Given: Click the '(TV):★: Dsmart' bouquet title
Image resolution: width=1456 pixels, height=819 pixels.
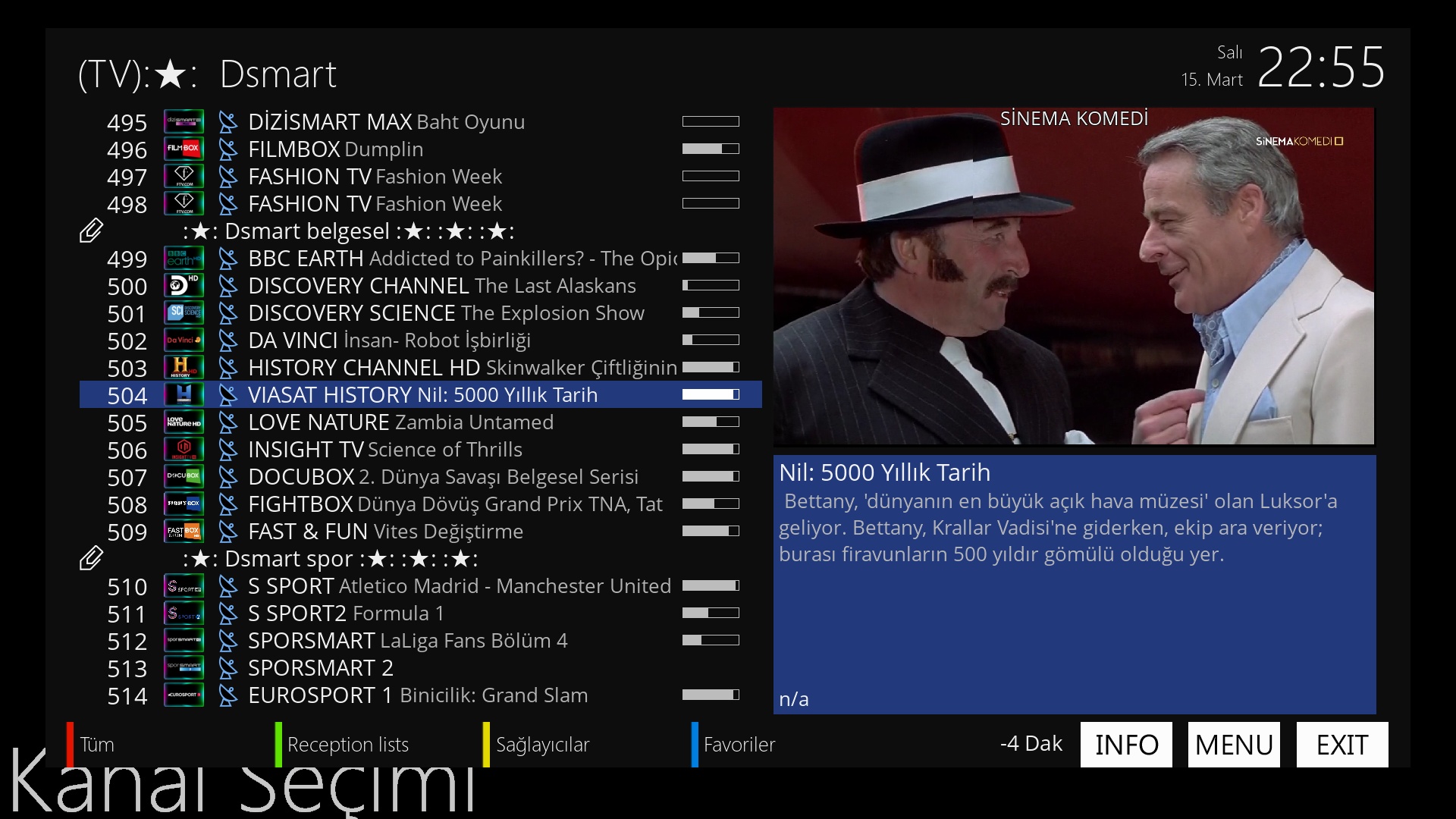Looking at the screenshot, I should (207, 74).
